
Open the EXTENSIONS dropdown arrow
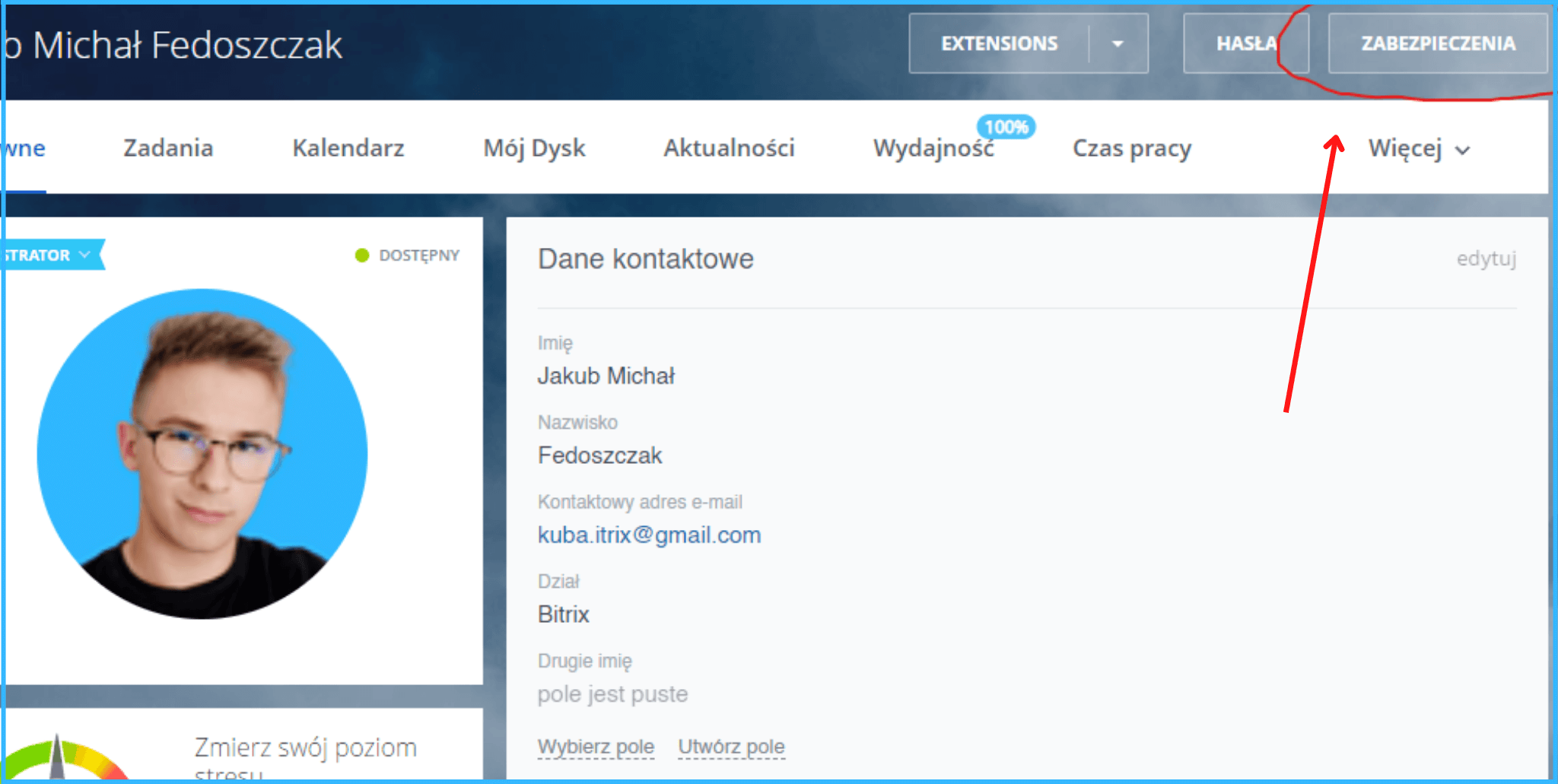coord(1117,44)
